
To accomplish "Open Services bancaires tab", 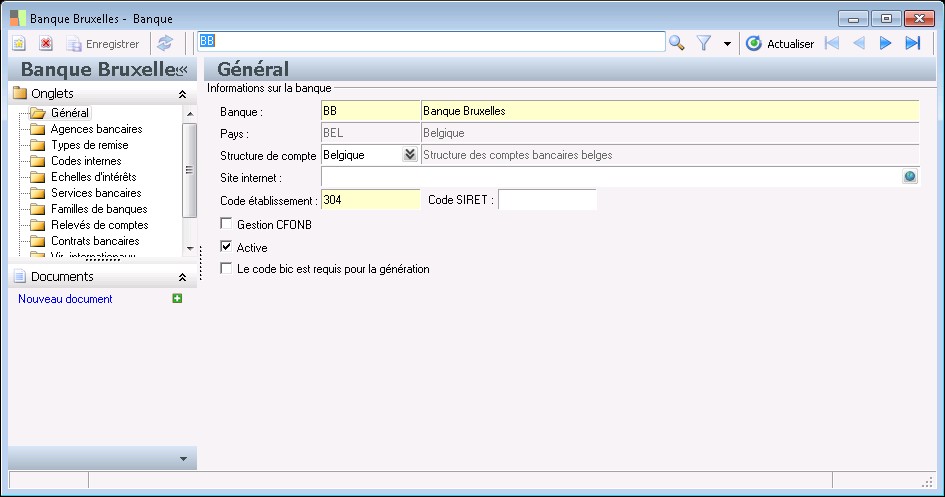I will point(96,193).
